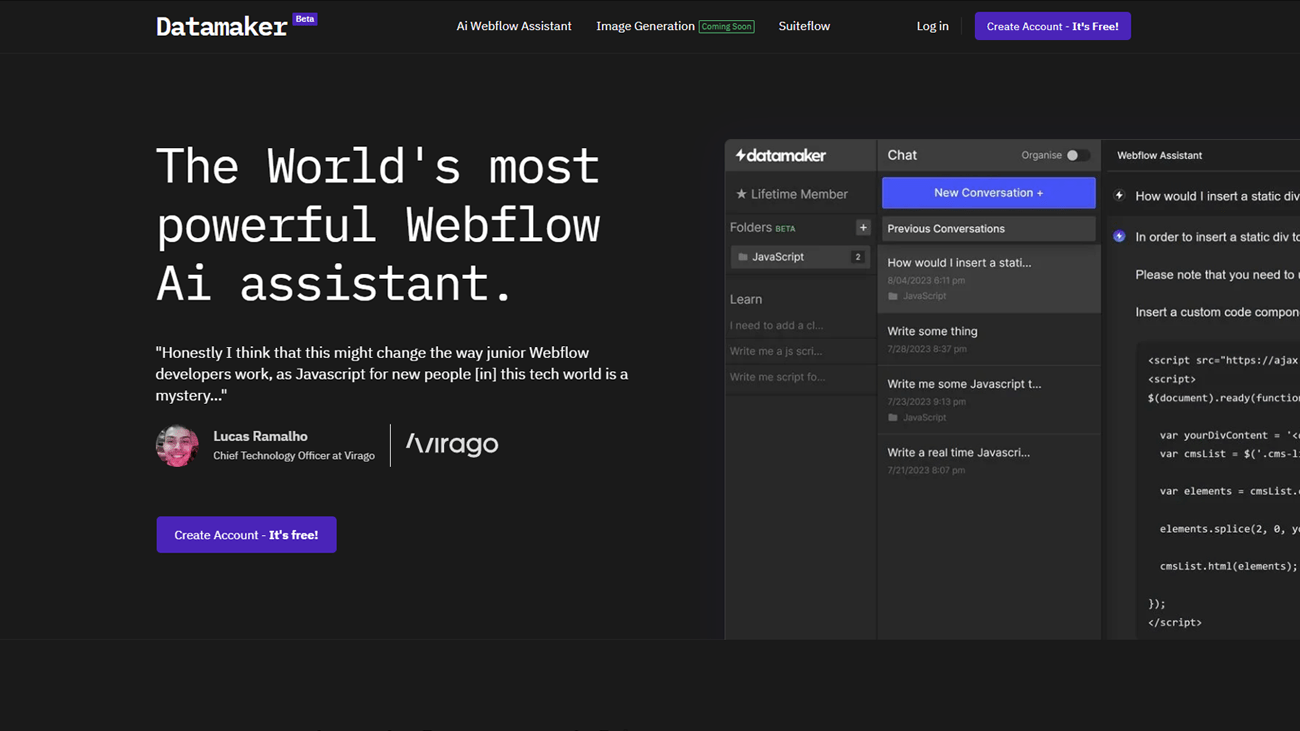Click the Virago company logo
The image size is (1300, 731).
click(x=452, y=444)
